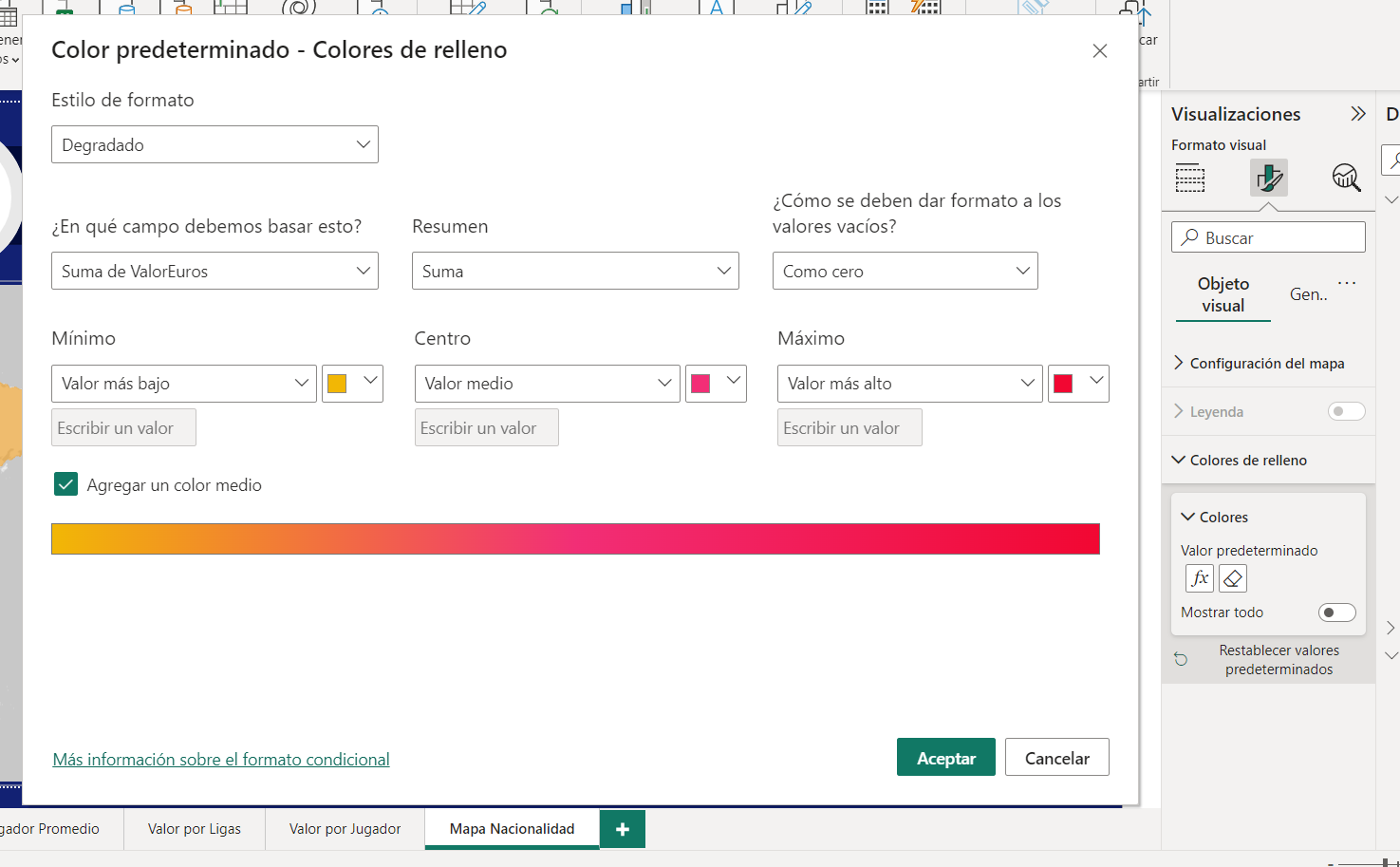The image size is (1400, 867).
Task: Open the analytics magnifier icon
Action: (1346, 178)
